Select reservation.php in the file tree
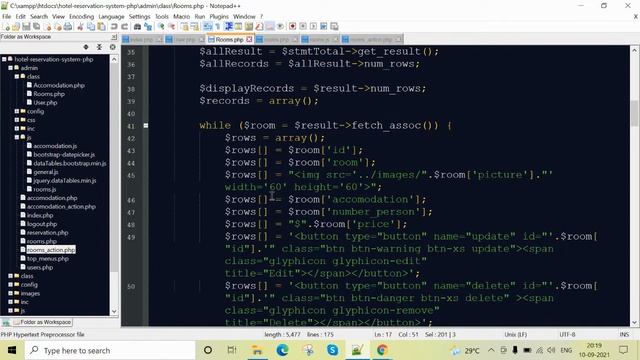640x360 pixels. 47,233
